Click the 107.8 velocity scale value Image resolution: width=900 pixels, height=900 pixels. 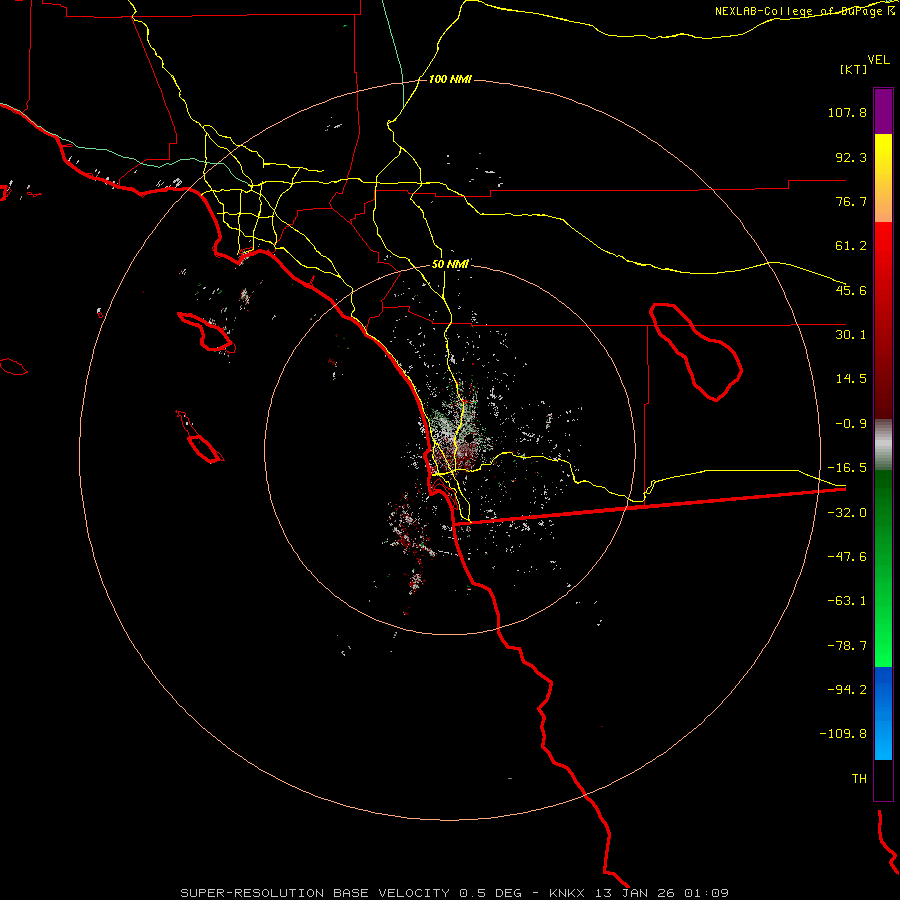point(847,112)
